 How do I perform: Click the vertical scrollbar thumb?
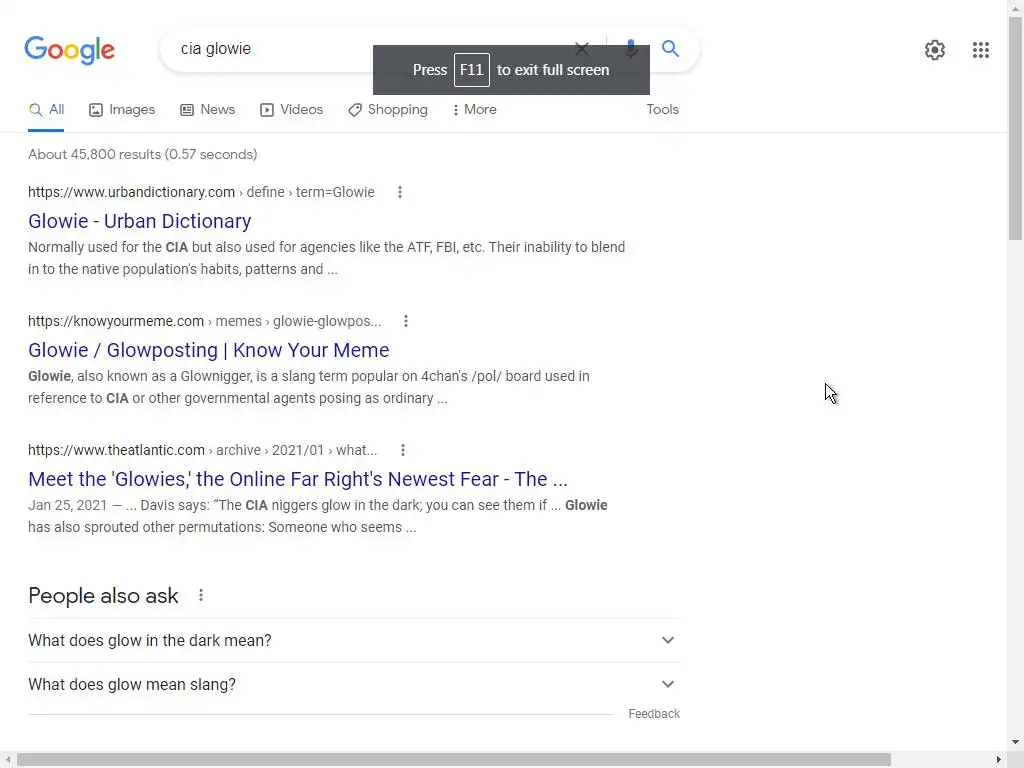coord(1016,129)
